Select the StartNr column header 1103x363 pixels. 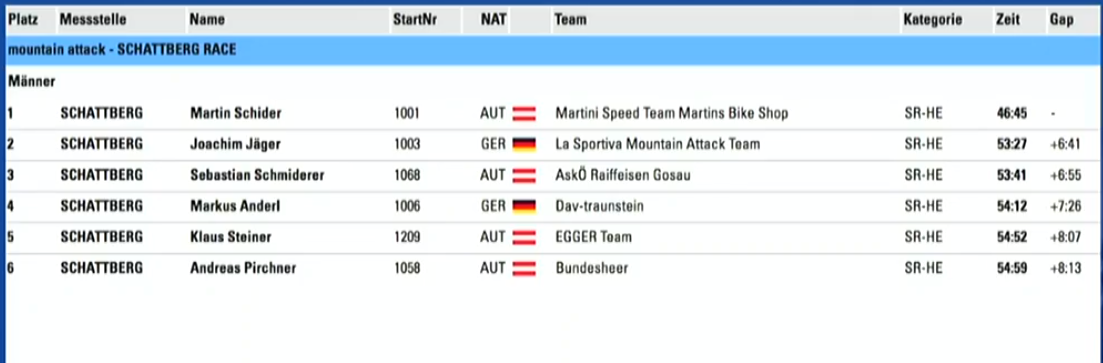[x=415, y=20]
